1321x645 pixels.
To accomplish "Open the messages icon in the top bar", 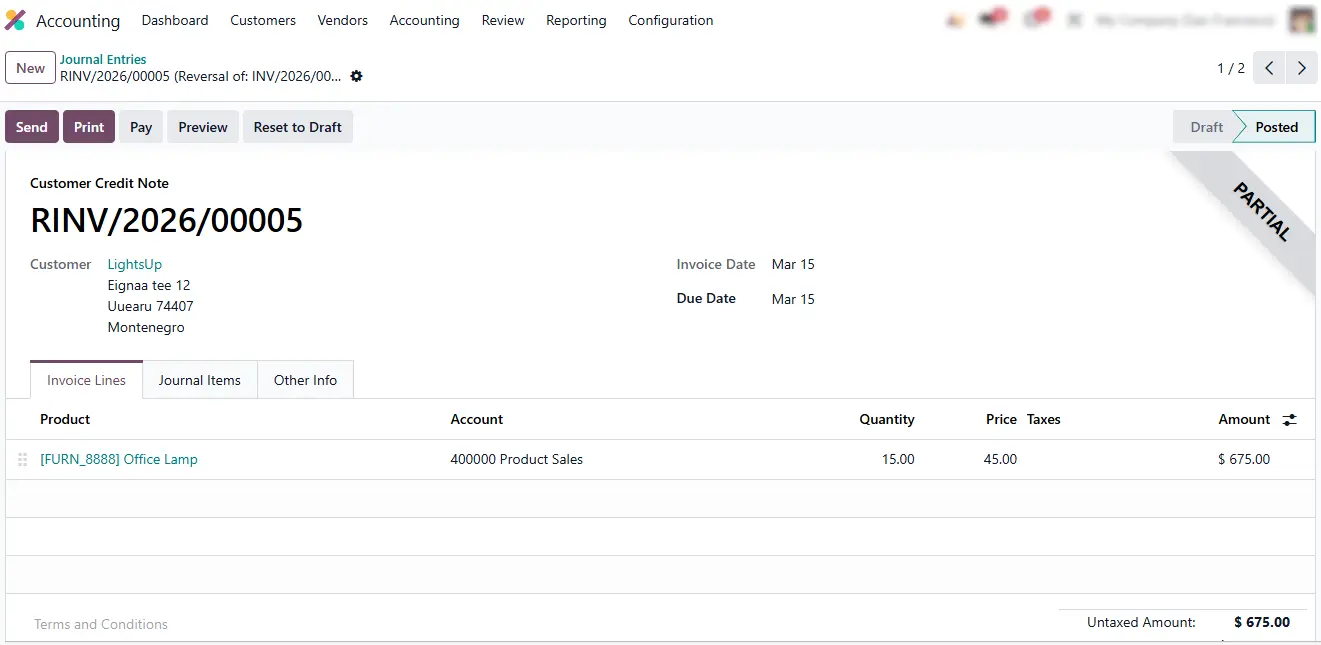I will pos(992,20).
